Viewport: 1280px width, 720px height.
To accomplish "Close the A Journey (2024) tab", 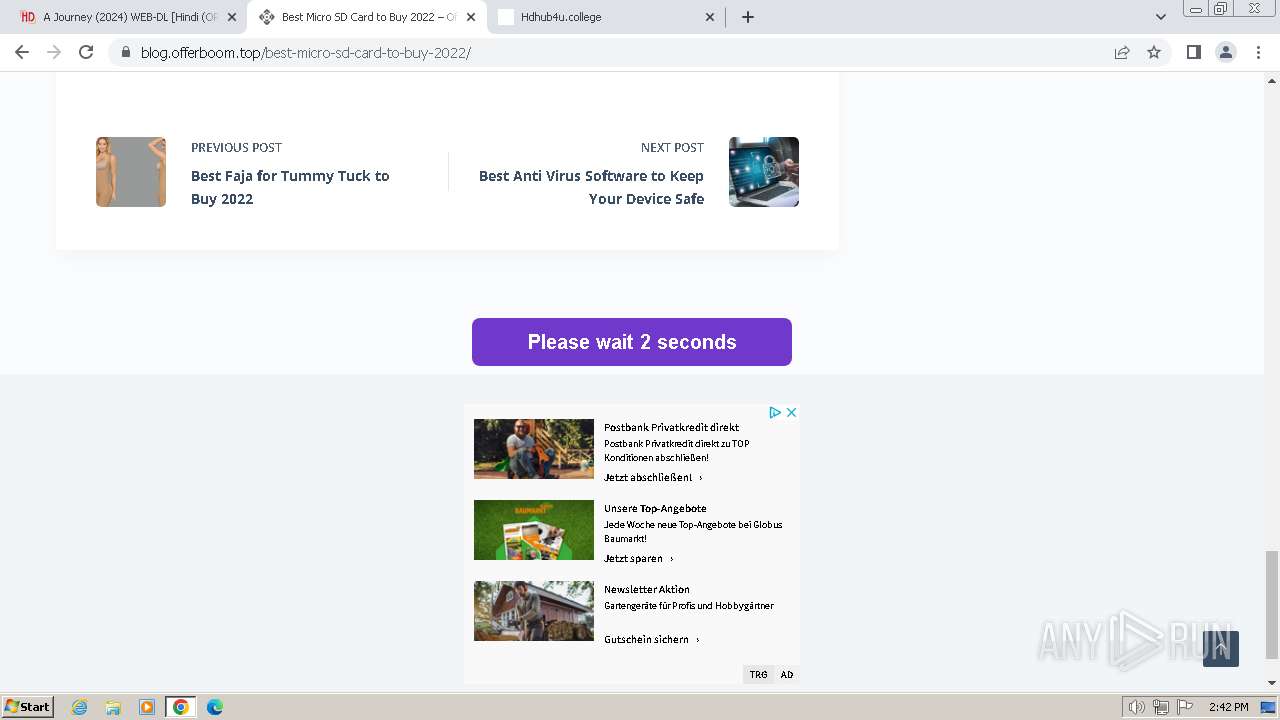I will [232, 17].
